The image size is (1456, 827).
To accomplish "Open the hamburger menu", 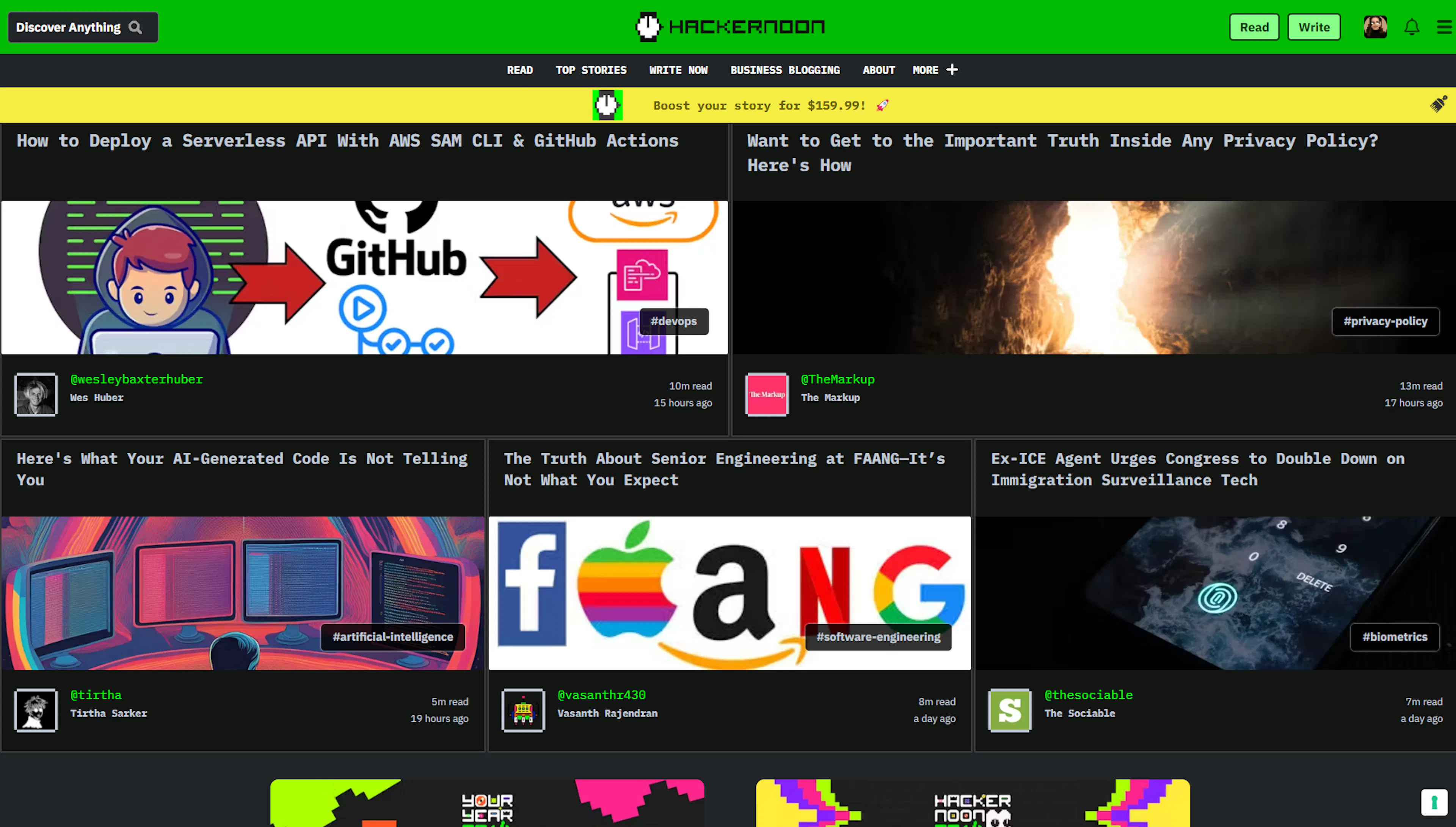I will 1444,27.
